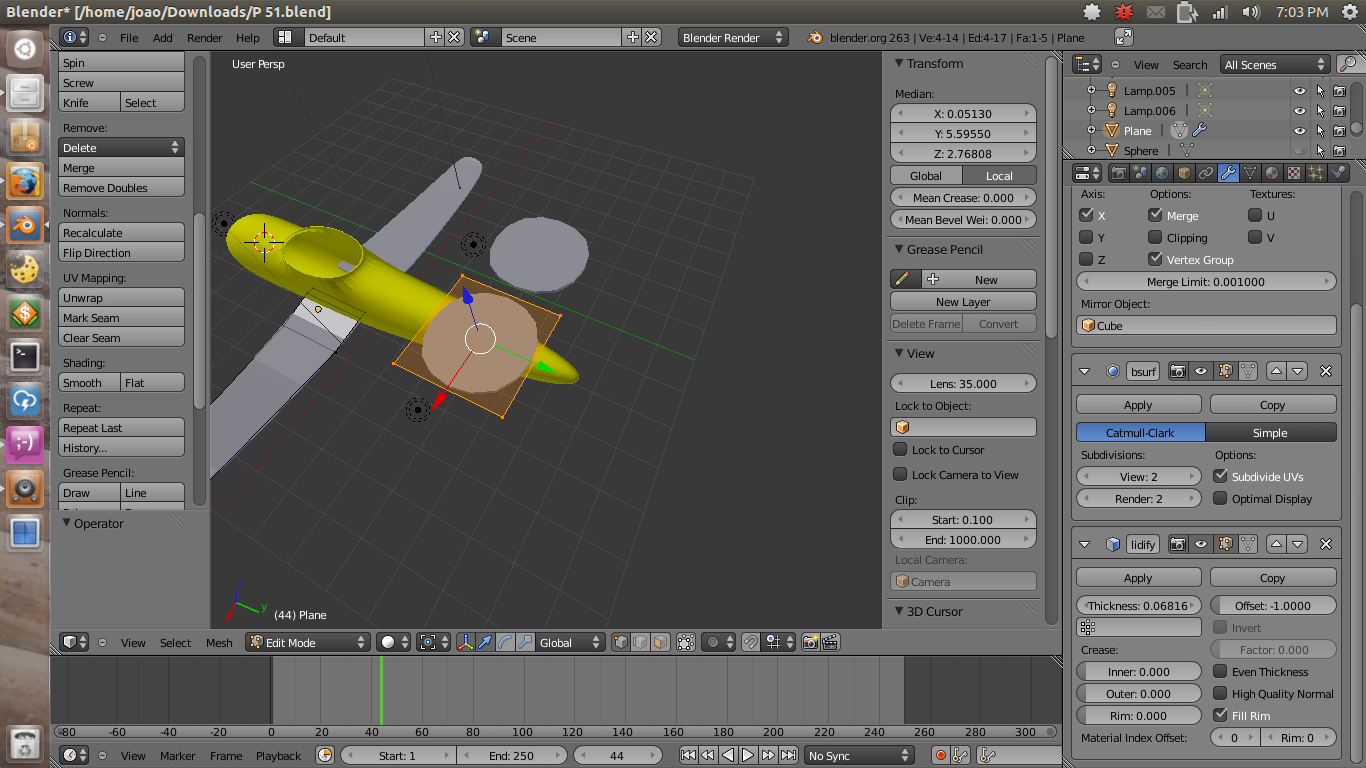Viewport: 1366px width, 768px height.
Task: Open the No Sync playback dropdown
Action: pos(860,755)
